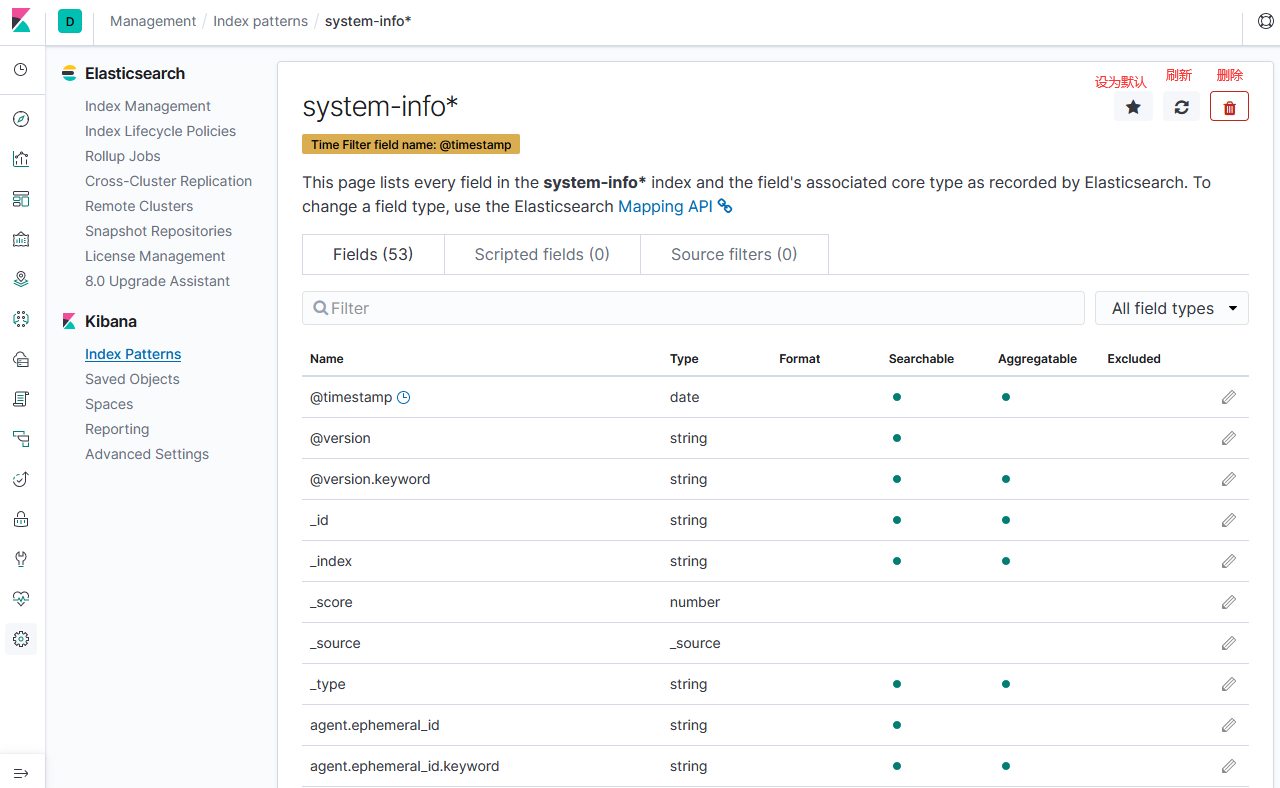
Task: Navigate to Saved Objects
Action: [x=132, y=379]
